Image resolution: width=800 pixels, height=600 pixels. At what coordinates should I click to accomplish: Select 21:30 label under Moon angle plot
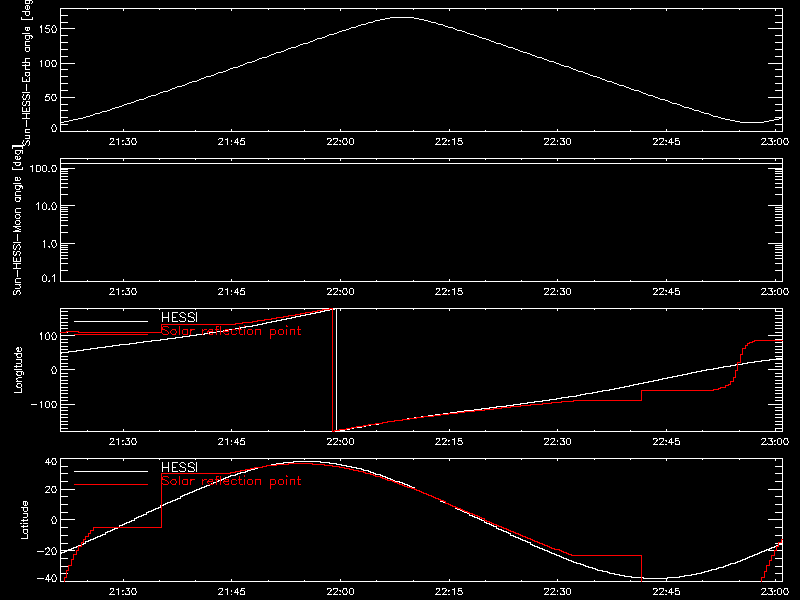pyautogui.click(x=123, y=292)
